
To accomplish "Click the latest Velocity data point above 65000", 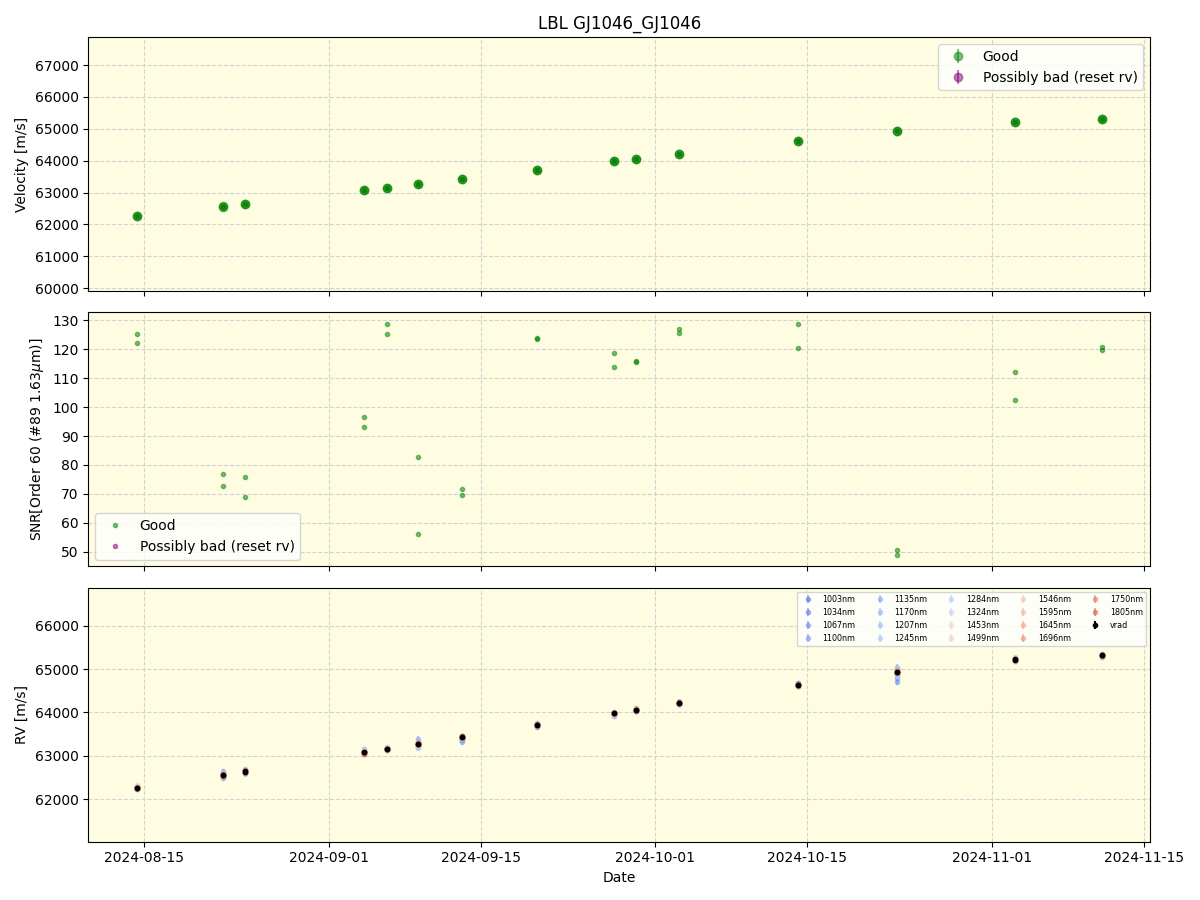I will [x=1102, y=119].
